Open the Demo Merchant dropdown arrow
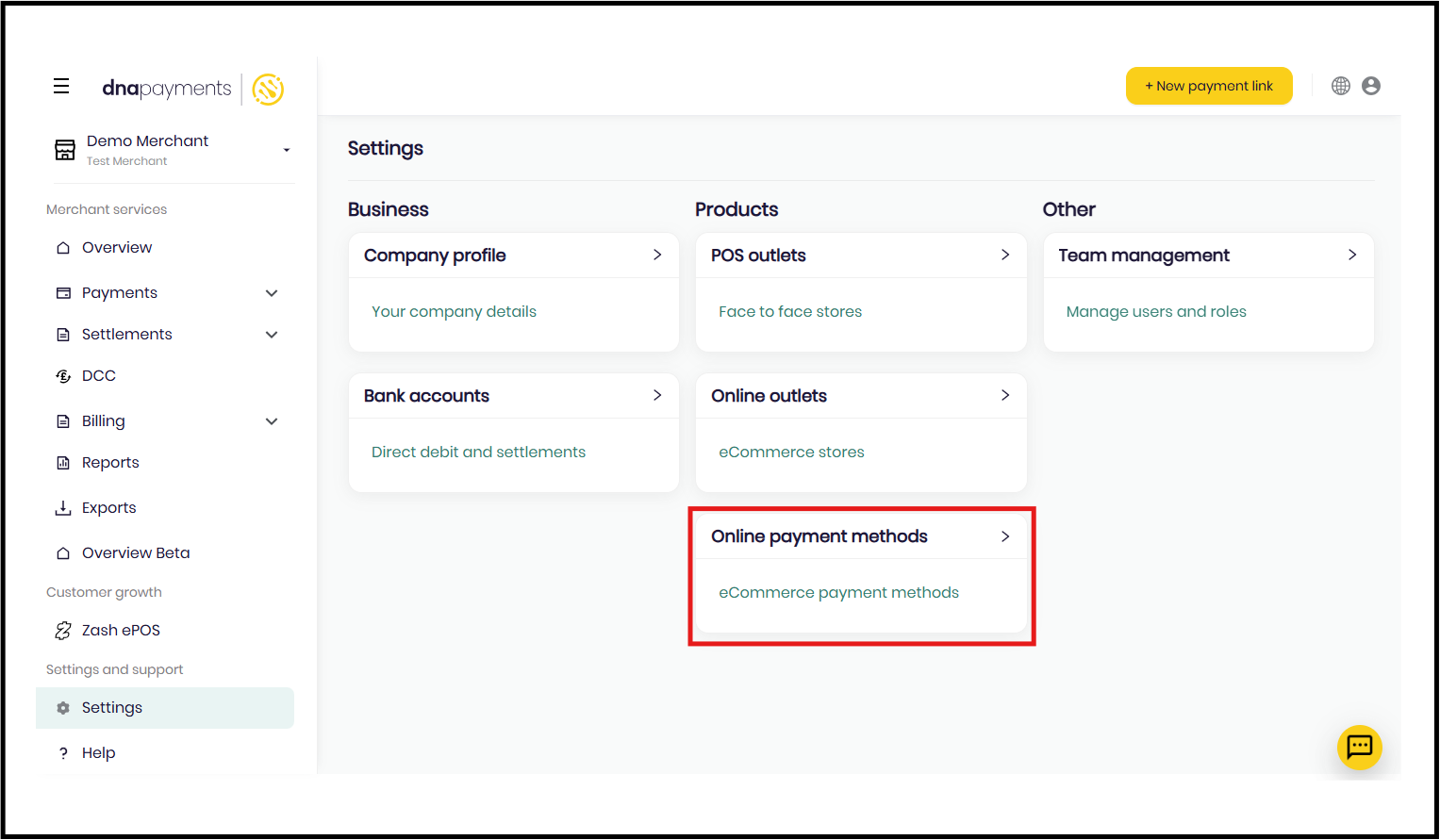The height and width of the screenshot is (840, 1440). coord(287,150)
